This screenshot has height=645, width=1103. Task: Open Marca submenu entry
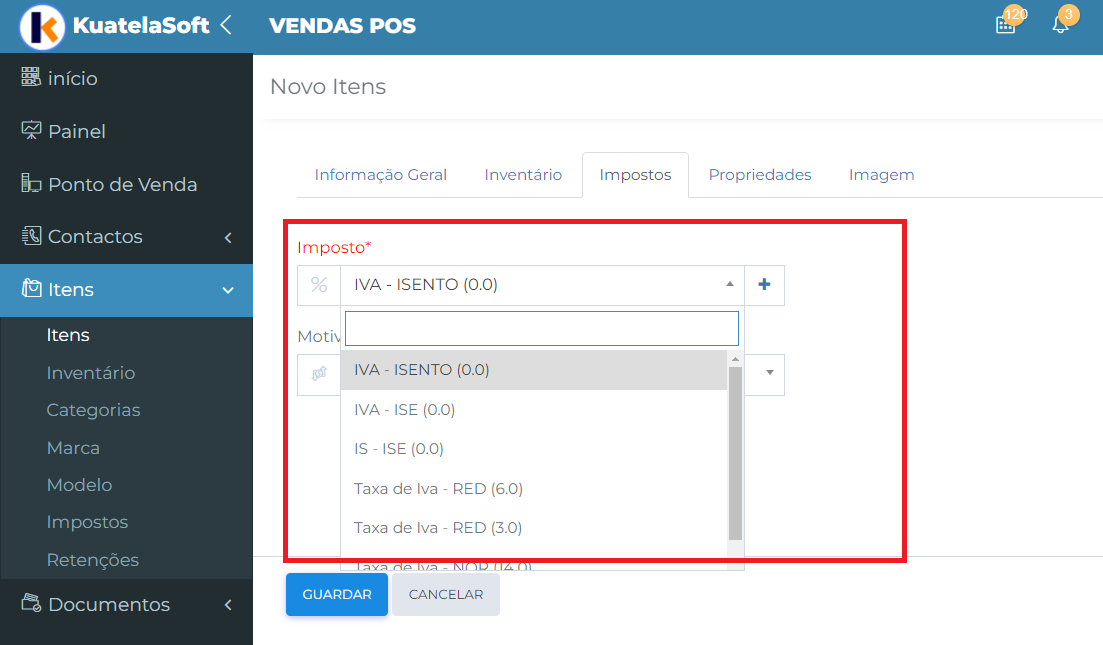pyautogui.click(x=73, y=448)
